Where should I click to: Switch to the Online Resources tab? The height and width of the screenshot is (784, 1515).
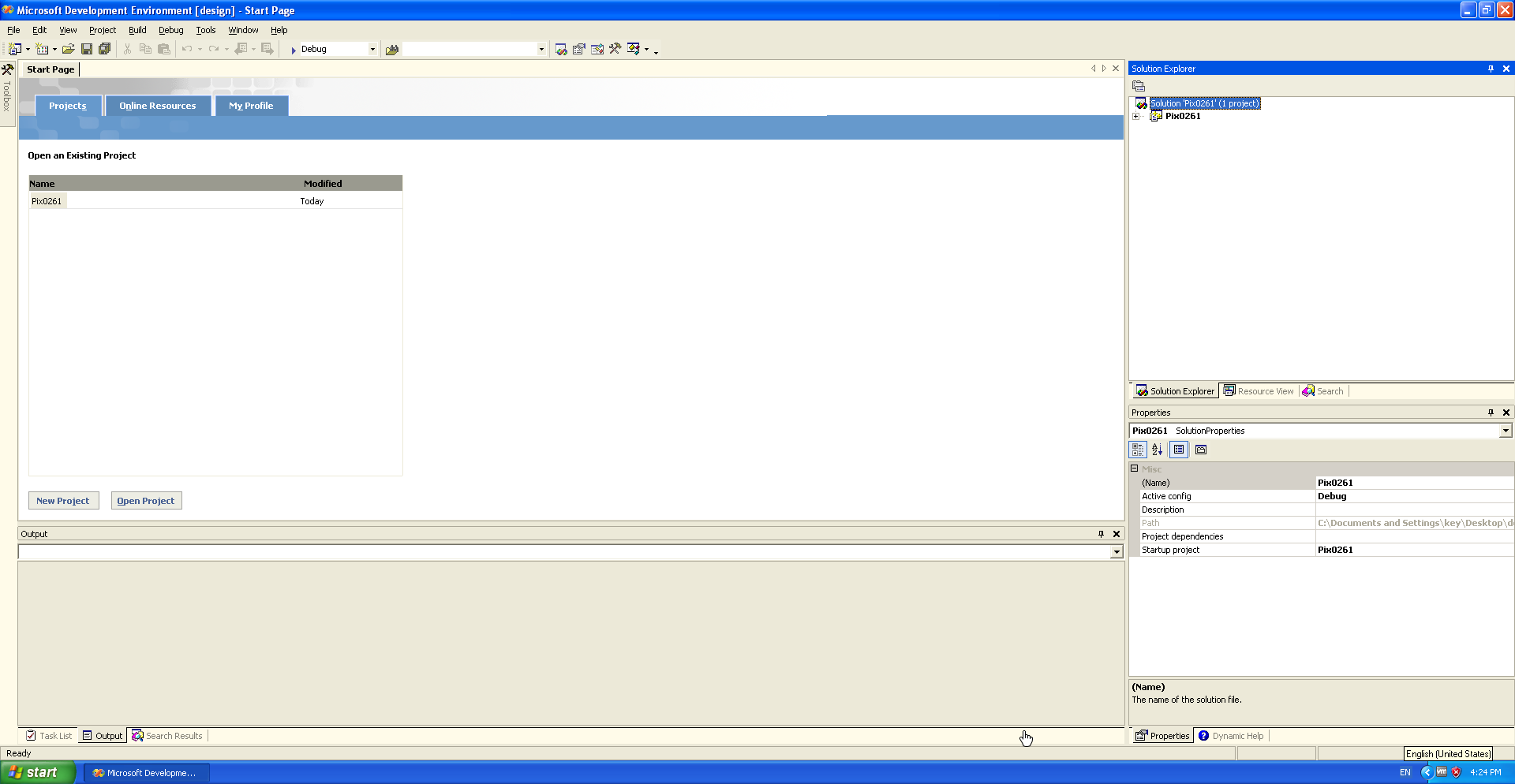click(158, 106)
